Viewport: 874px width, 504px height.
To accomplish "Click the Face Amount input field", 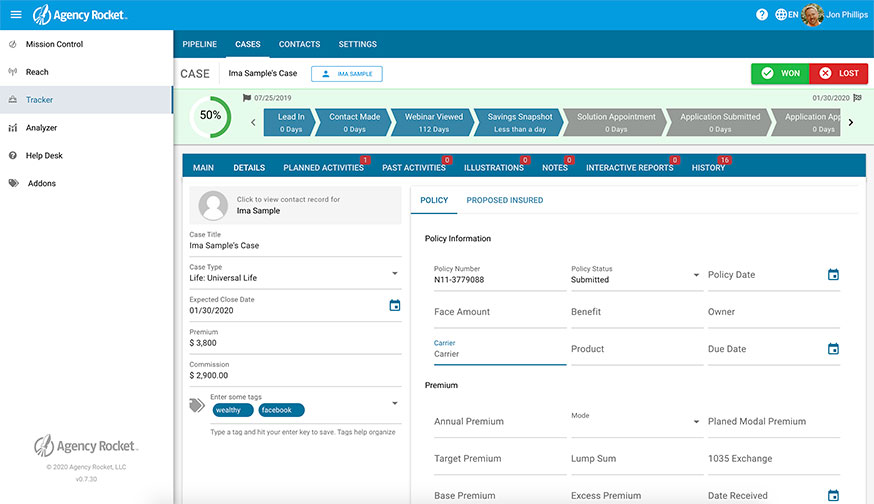I will (496, 312).
